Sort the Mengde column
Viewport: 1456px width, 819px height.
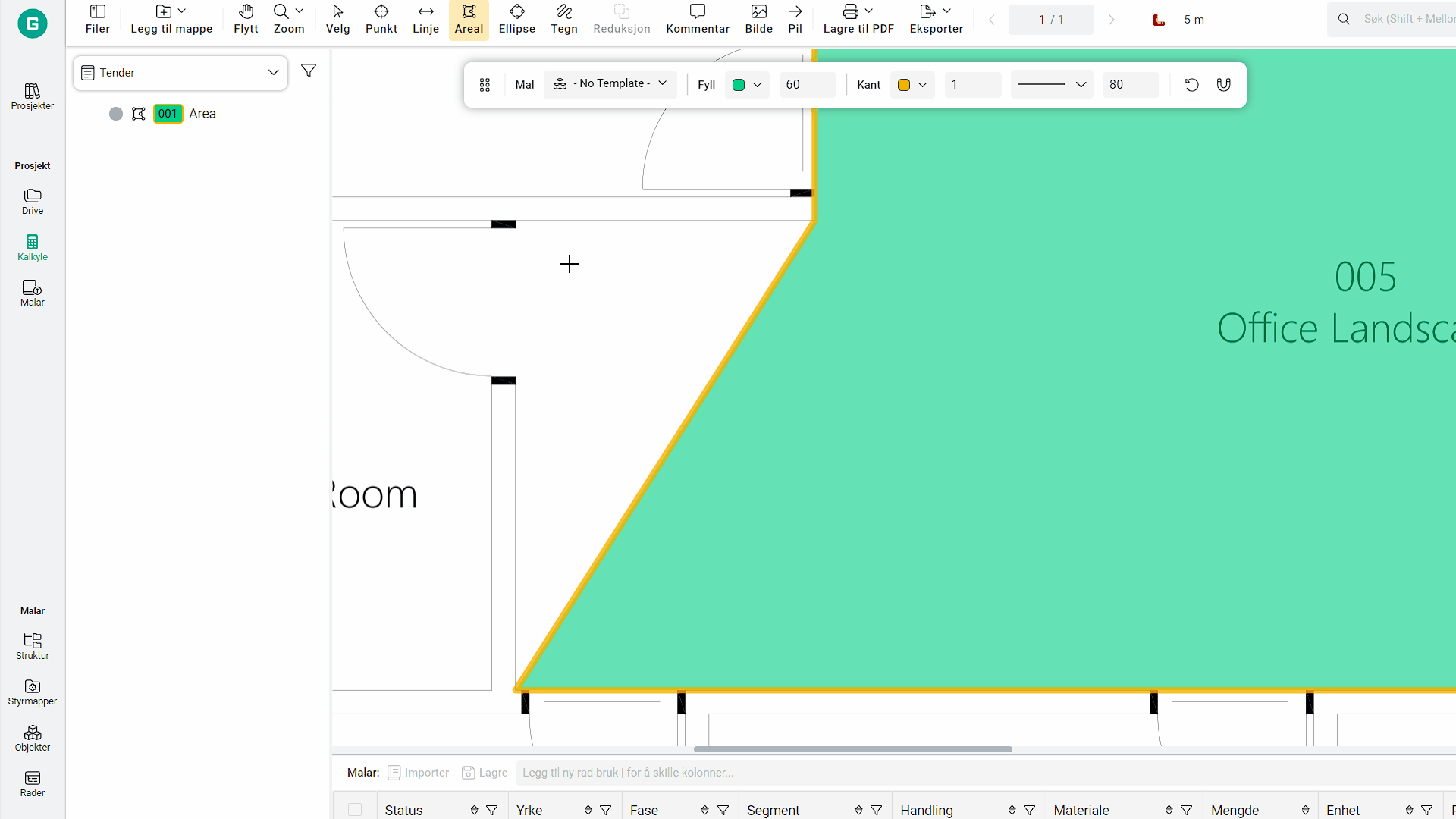coord(1305,810)
